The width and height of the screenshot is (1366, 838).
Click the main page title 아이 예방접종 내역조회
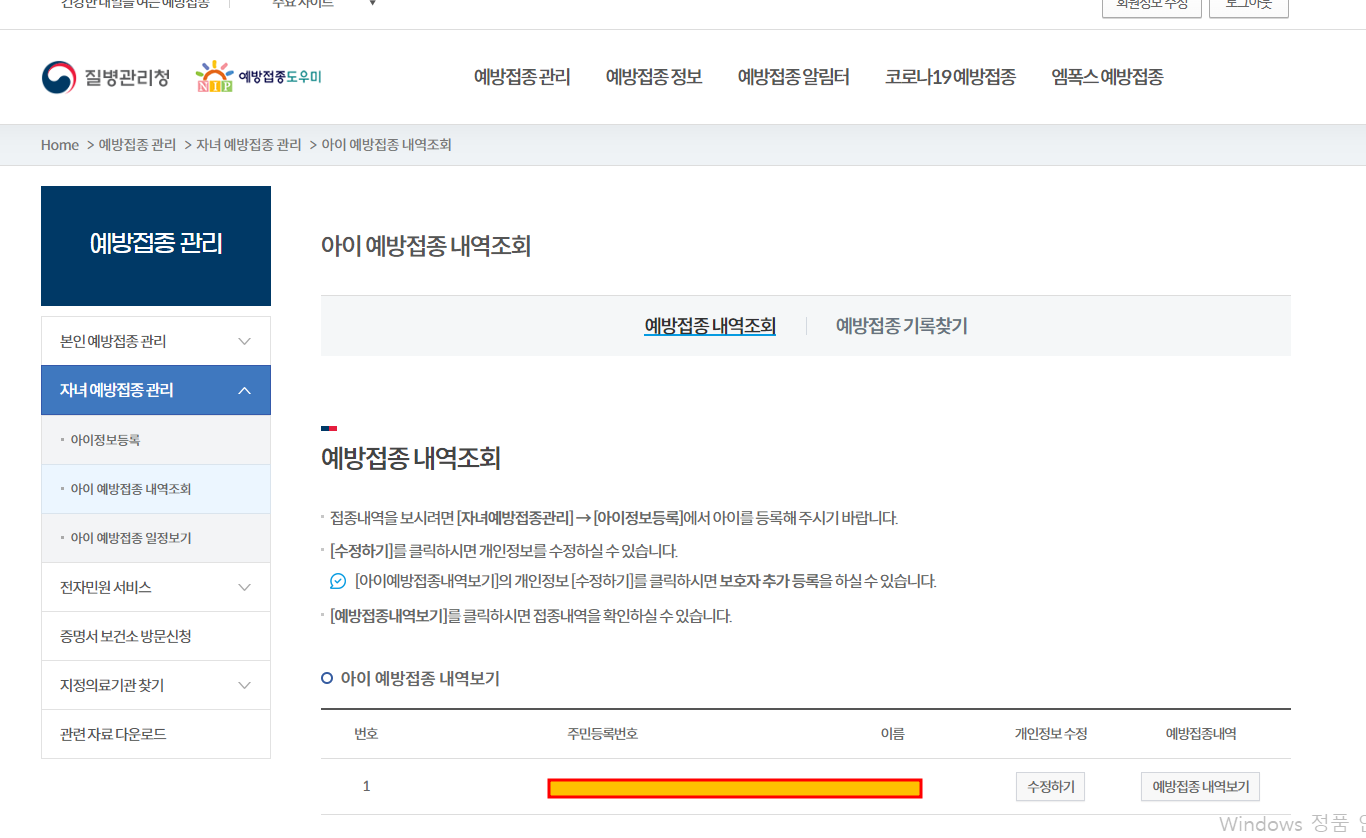coord(426,246)
